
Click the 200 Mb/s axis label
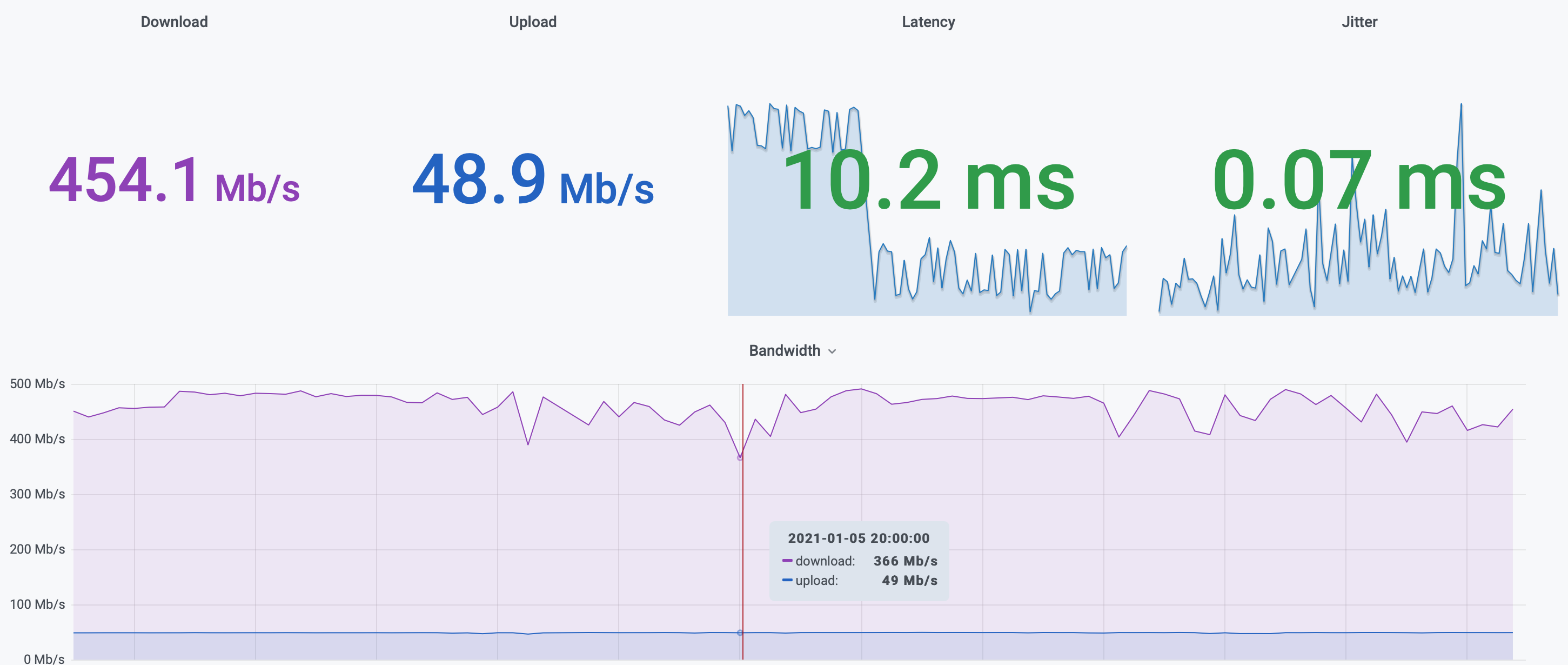click(x=37, y=549)
